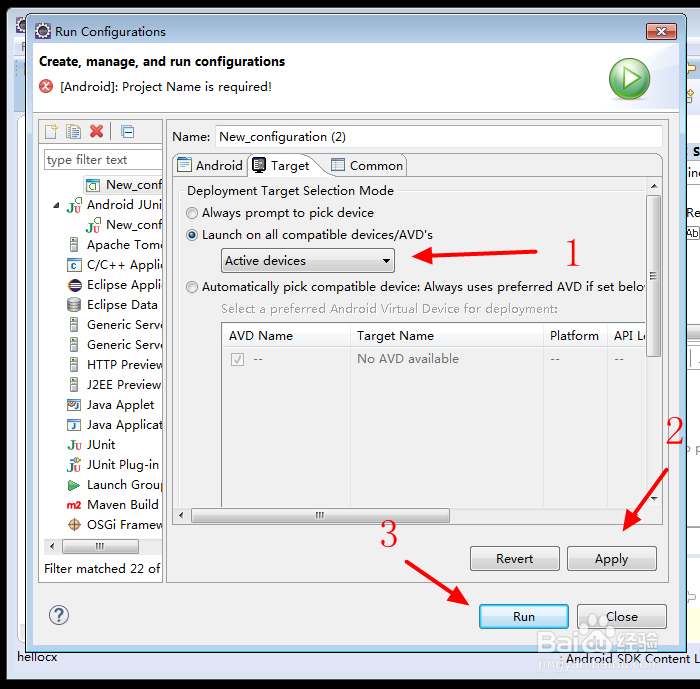This screenshot has height=689, width=700.
Task: Delete selected configuration with red X icon
Action: click(x=96, y=131)
